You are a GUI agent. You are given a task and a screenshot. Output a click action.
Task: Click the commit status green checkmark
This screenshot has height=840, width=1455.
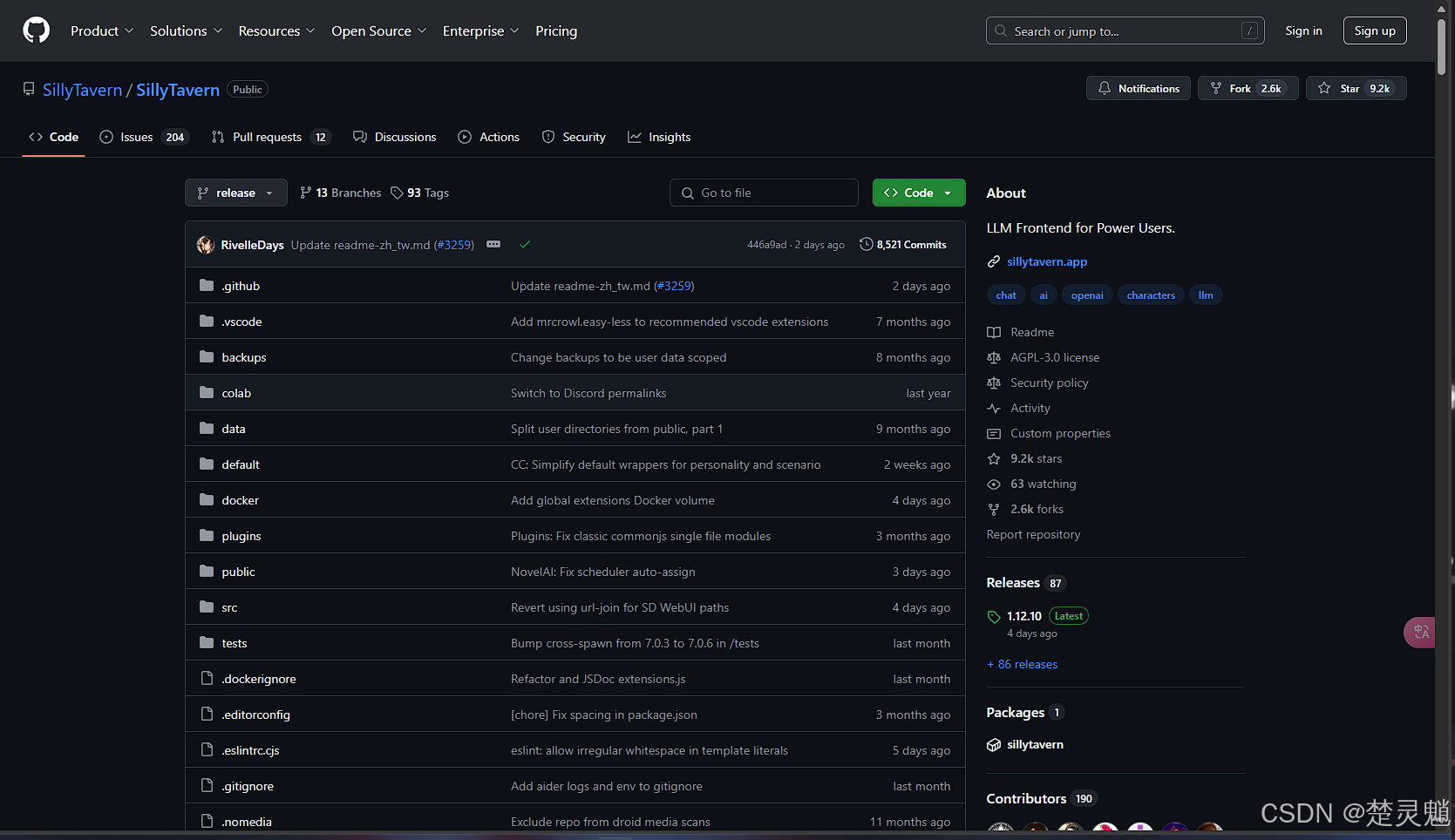525,245
